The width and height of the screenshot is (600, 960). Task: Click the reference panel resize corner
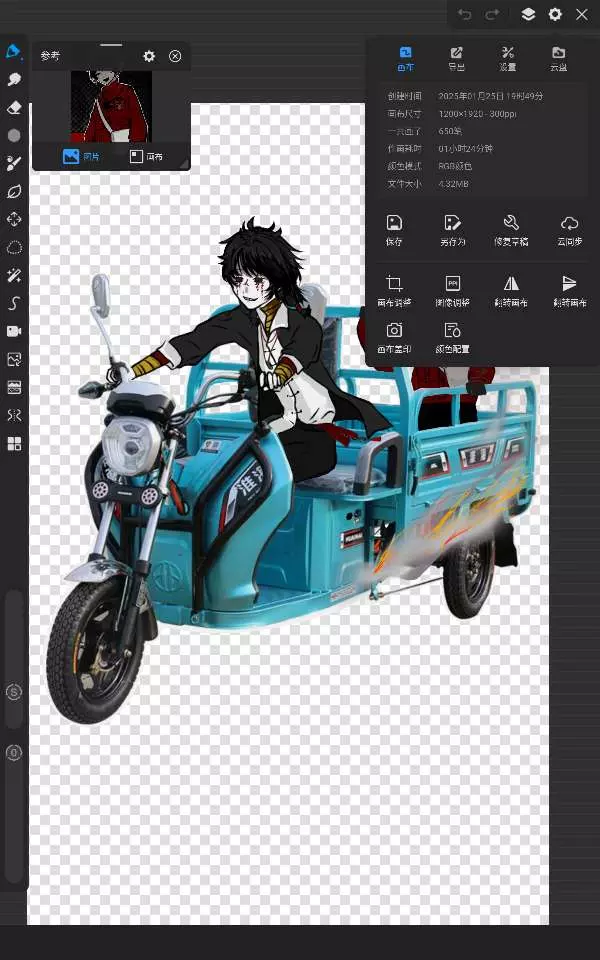pos(184,164)
